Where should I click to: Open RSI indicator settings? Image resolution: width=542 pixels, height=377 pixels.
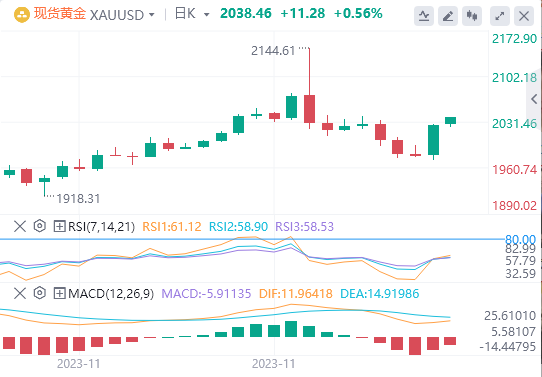click(40, 226)
